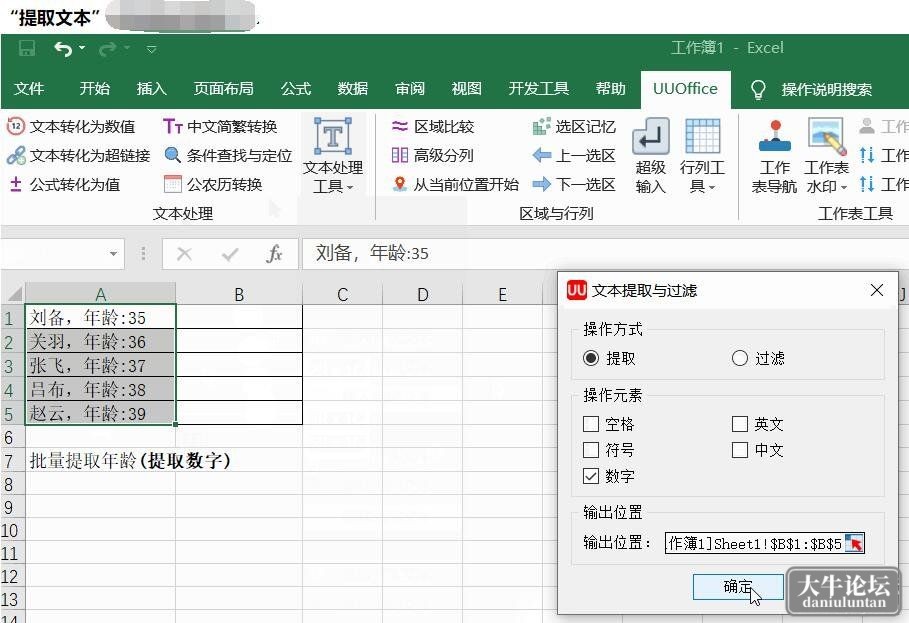Click selection memory 选区记忆

[x=574, y=126]
